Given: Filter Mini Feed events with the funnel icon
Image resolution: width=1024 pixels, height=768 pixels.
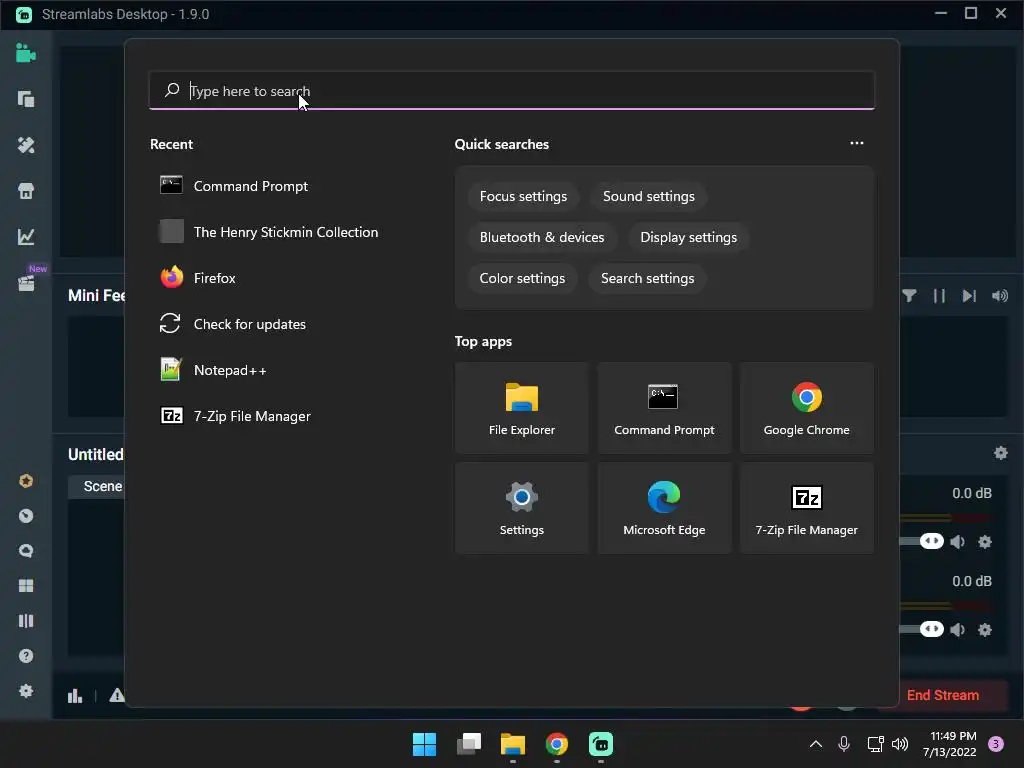Looking at the screenshot, I should tap(909, 296).
